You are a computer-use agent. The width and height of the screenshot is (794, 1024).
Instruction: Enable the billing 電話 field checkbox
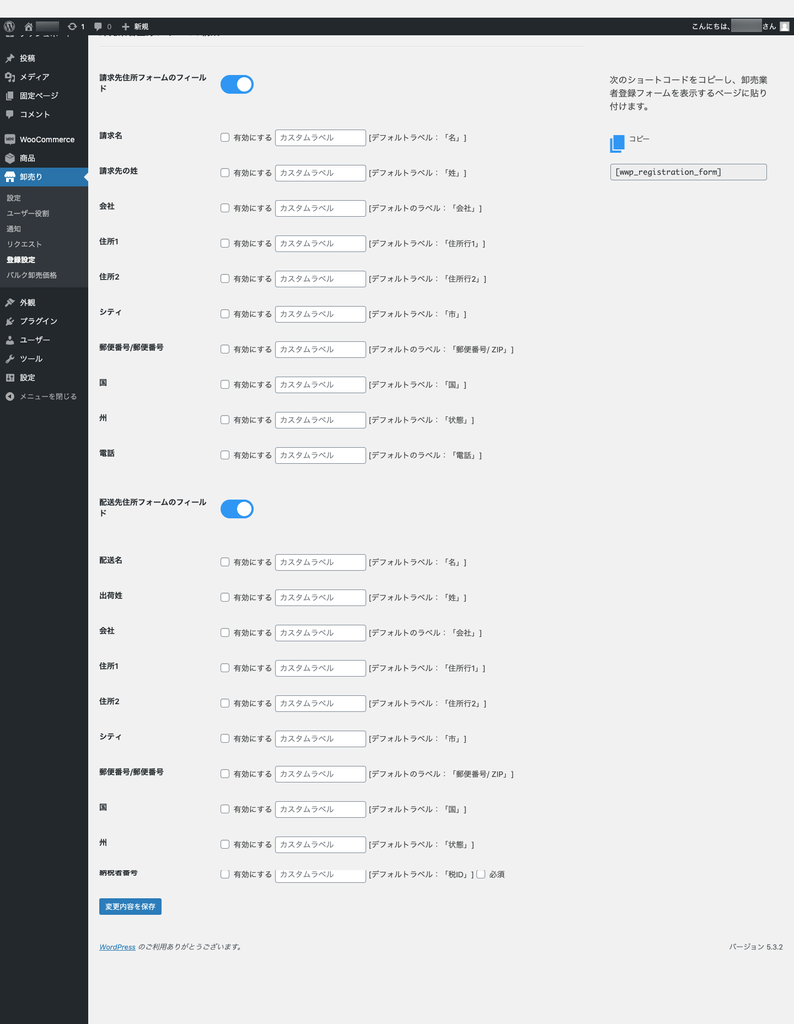tap(225, 455)
